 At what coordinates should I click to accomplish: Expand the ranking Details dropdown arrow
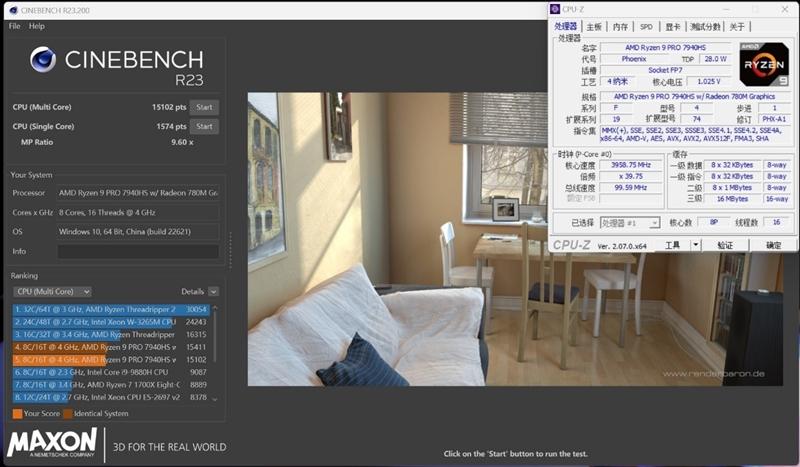point(214,291)
